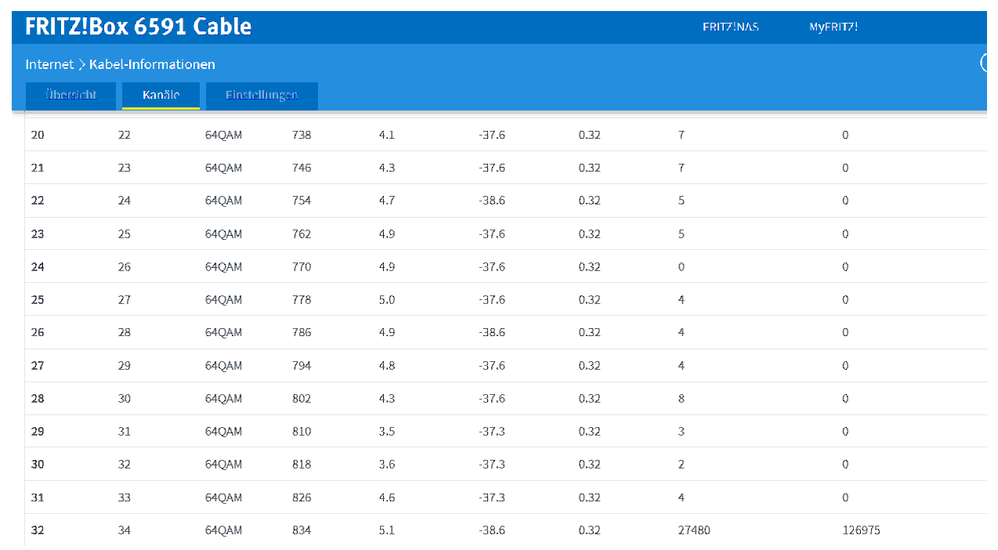Select power level 3.6 in 818 row

387,465
